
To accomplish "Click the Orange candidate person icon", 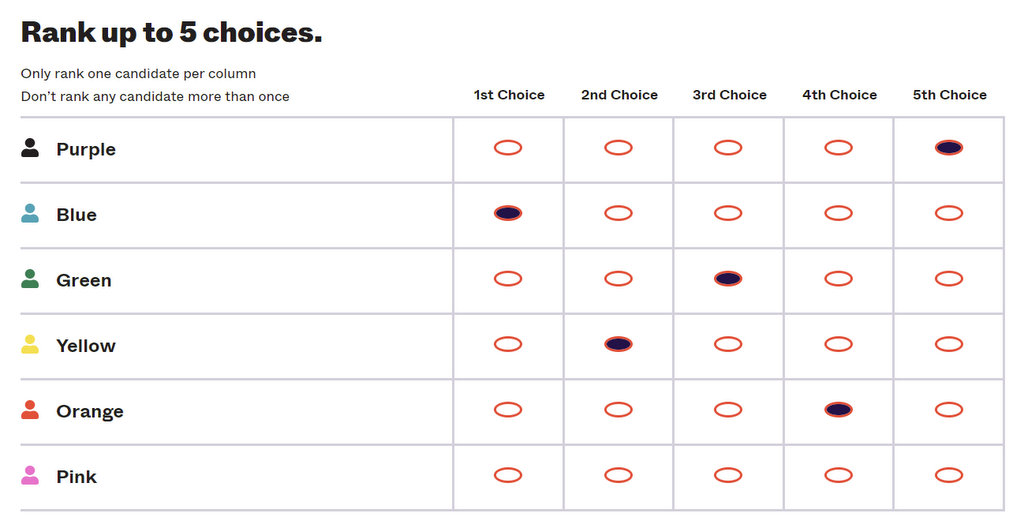I will (x=30, y=410).
